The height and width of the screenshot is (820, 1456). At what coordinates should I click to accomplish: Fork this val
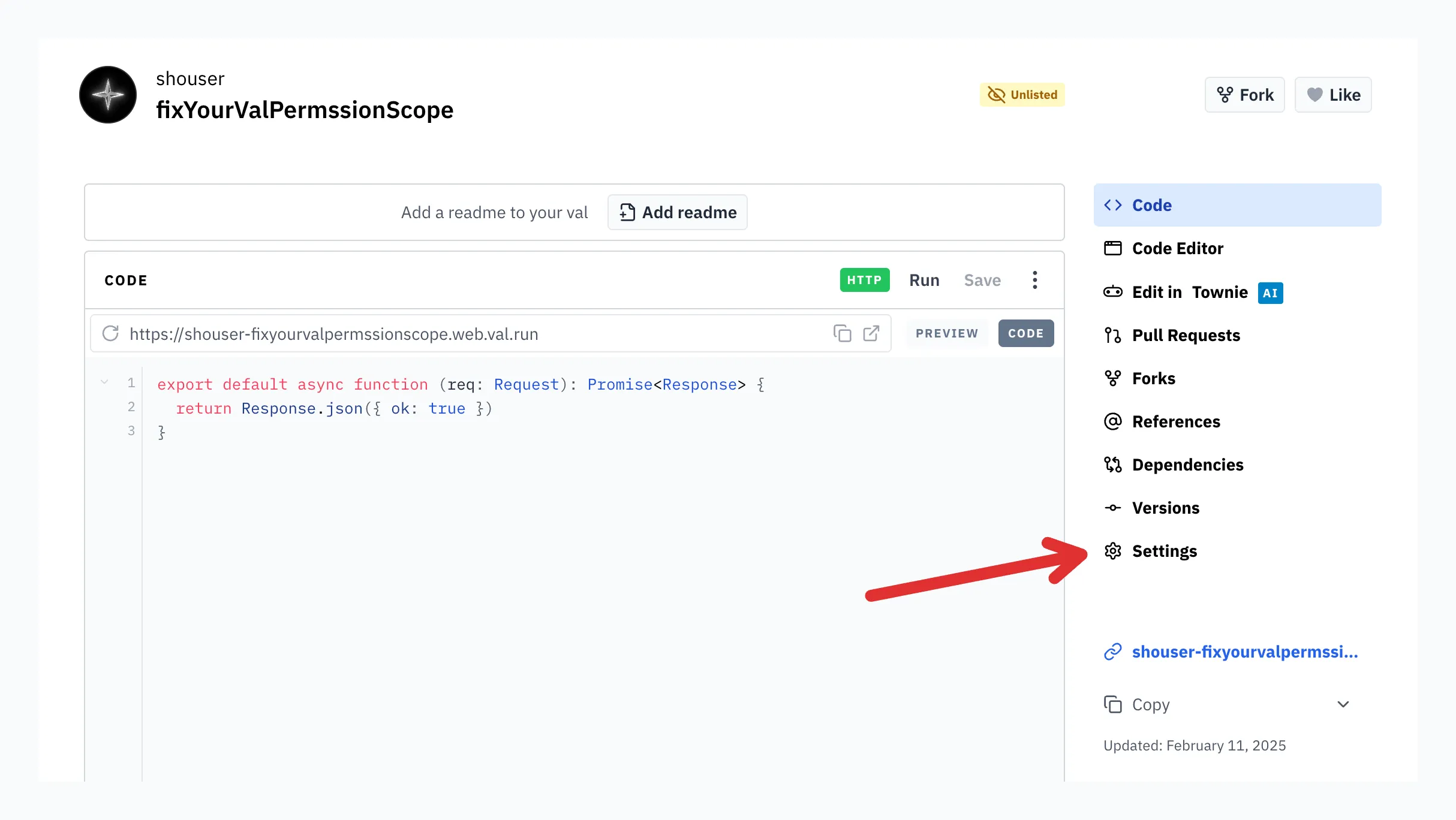1244,95
